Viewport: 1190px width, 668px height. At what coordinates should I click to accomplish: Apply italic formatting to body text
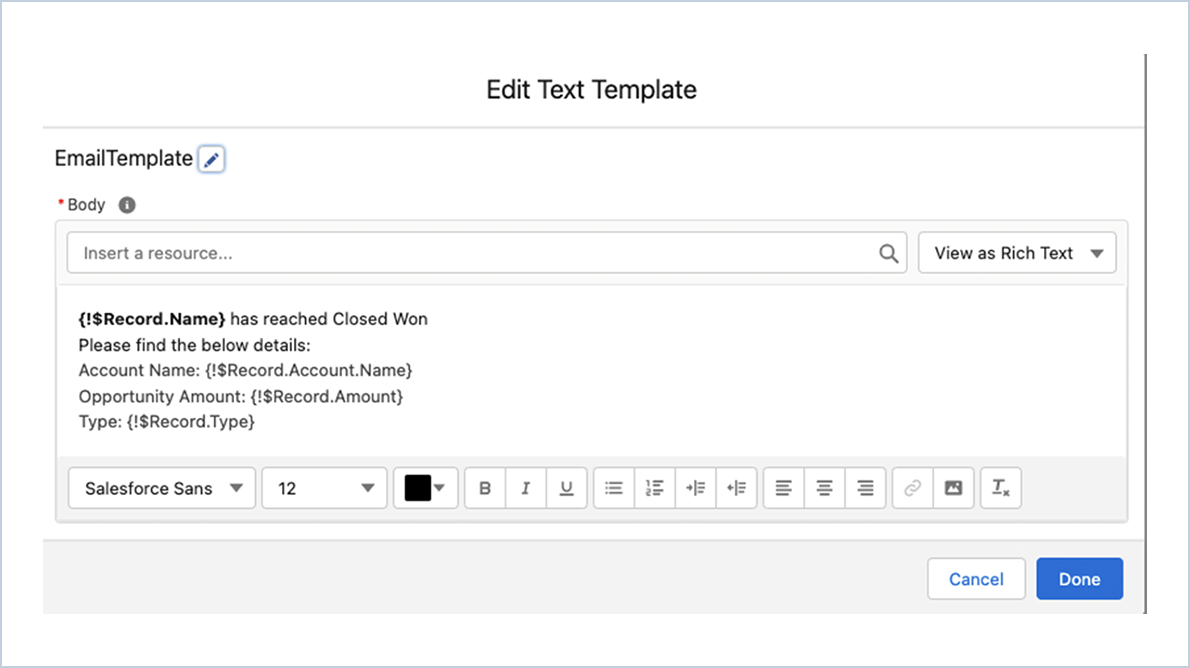coord(525,488)
